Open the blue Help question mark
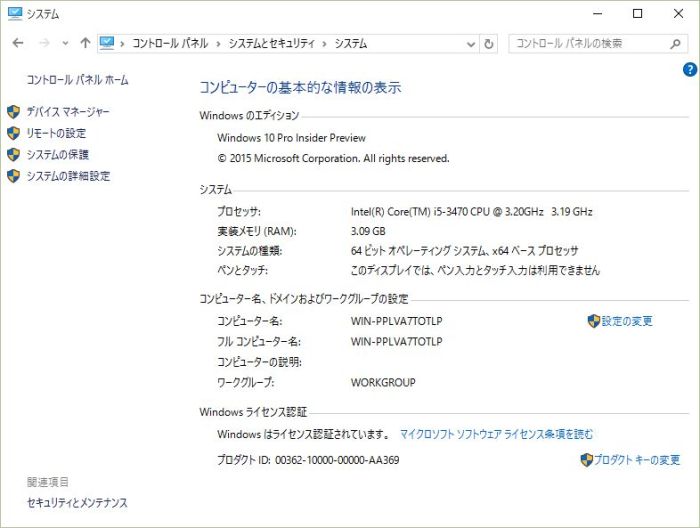The height and width of the screenshot is (528, 700). pos(689,69)
